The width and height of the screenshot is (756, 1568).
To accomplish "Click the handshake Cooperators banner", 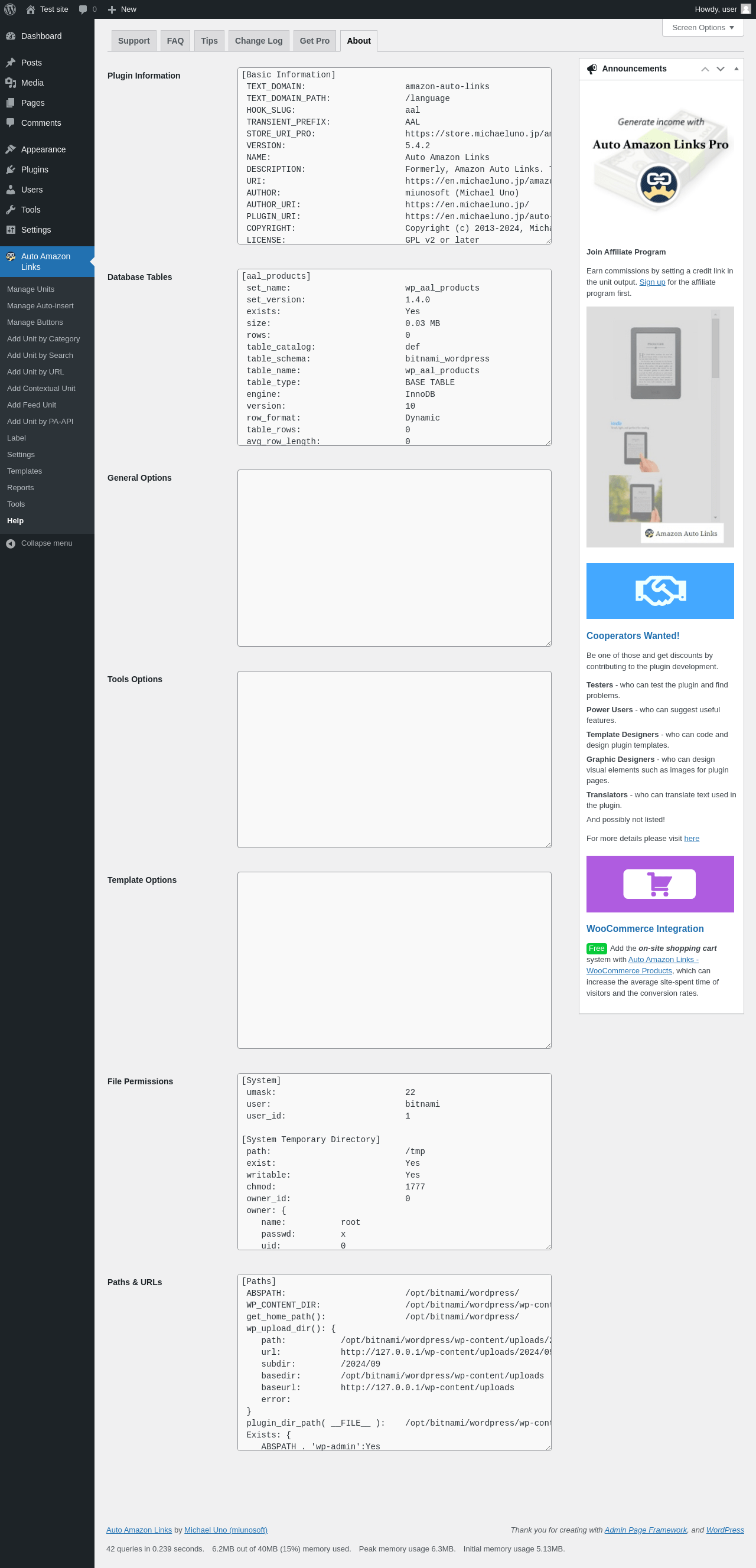I will click(660, 591).
